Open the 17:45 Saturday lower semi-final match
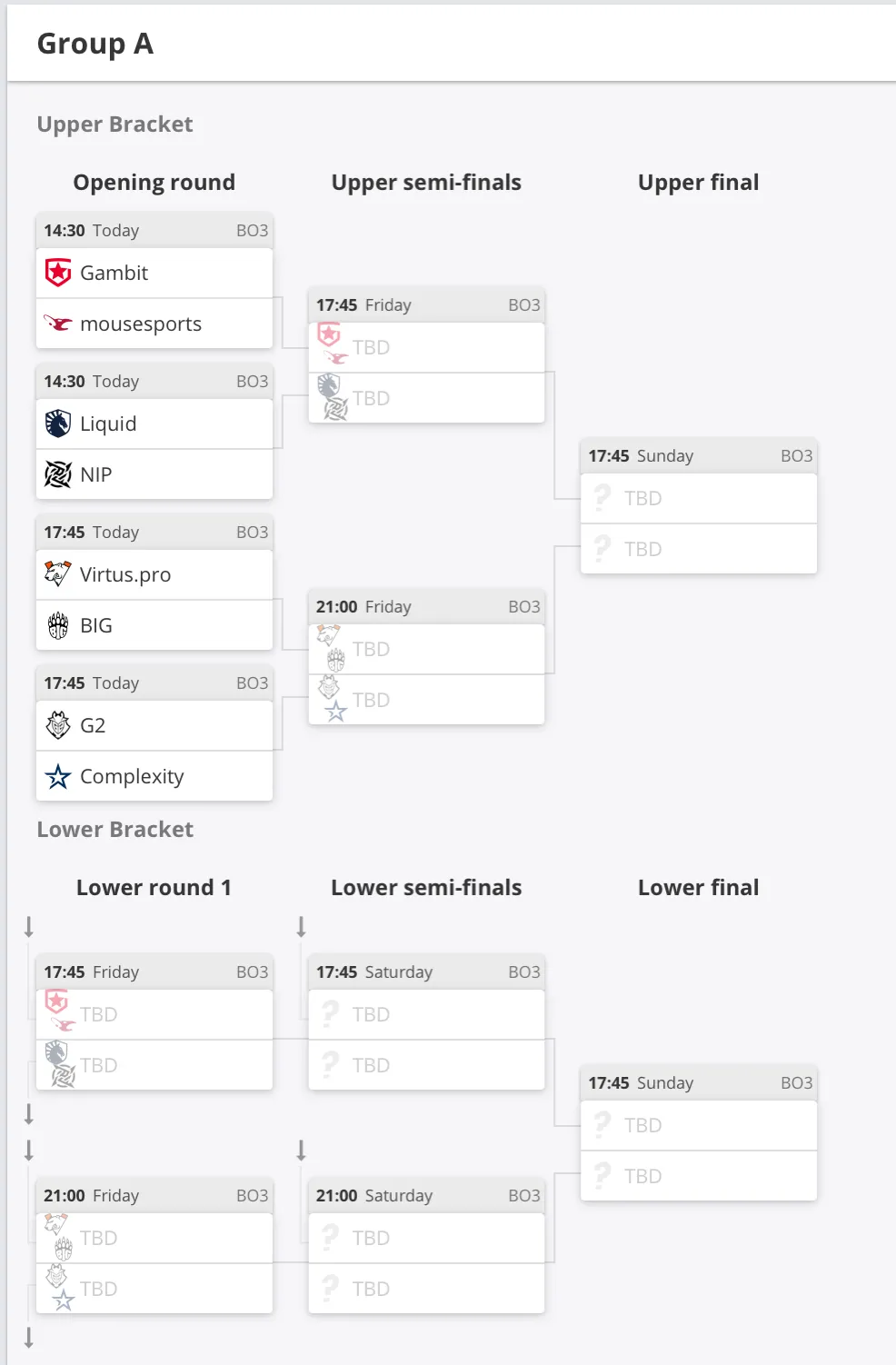This screenshot has height=1365, width=896. pyautogui.click(x=427, y=971)
